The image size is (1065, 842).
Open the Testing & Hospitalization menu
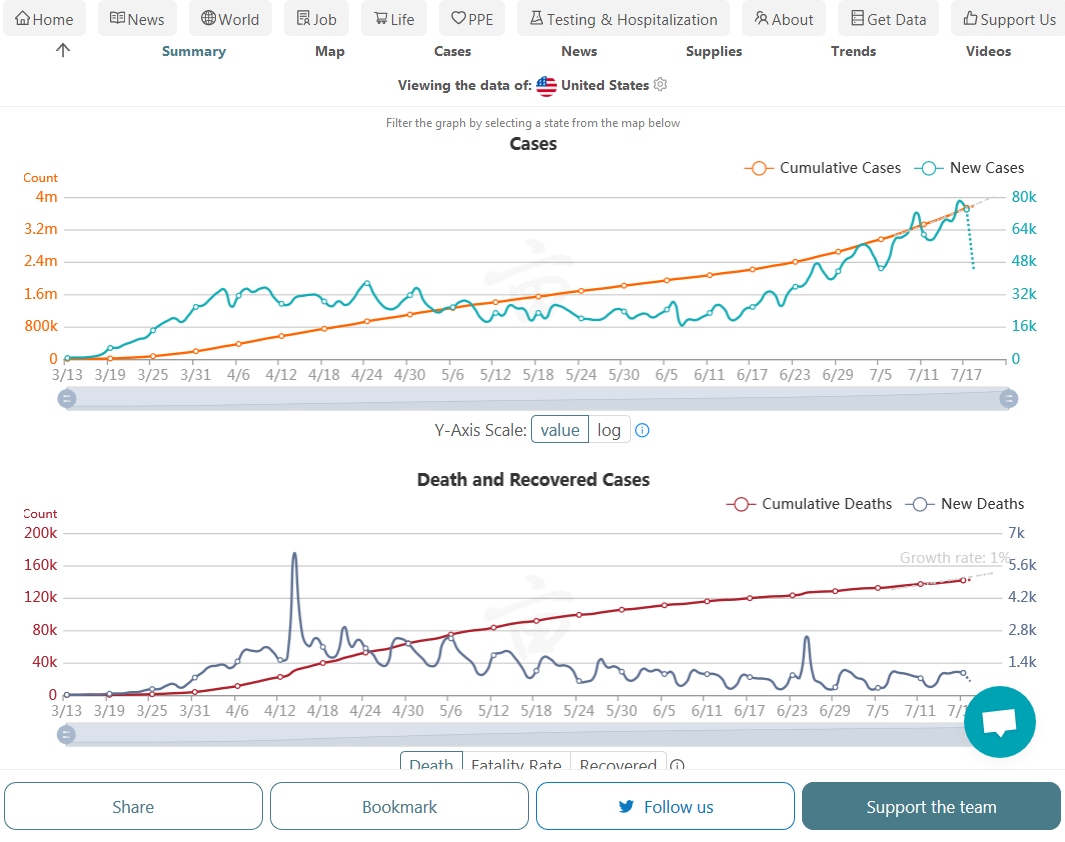point(623,19)
